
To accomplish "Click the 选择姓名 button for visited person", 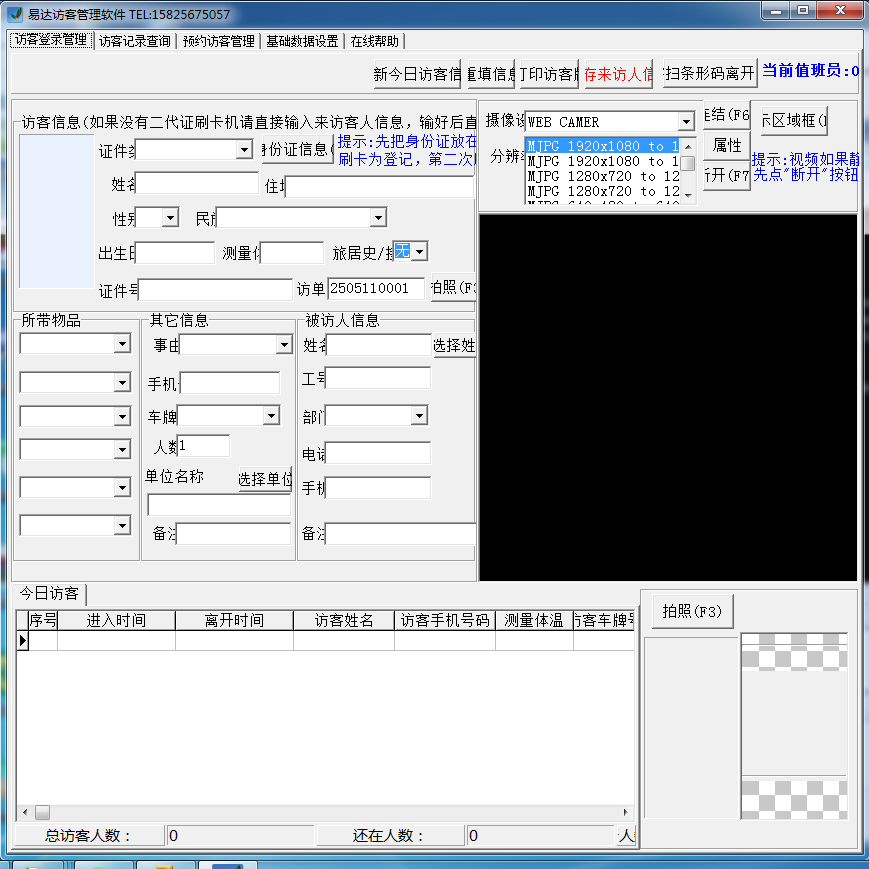I will (454, 345).
